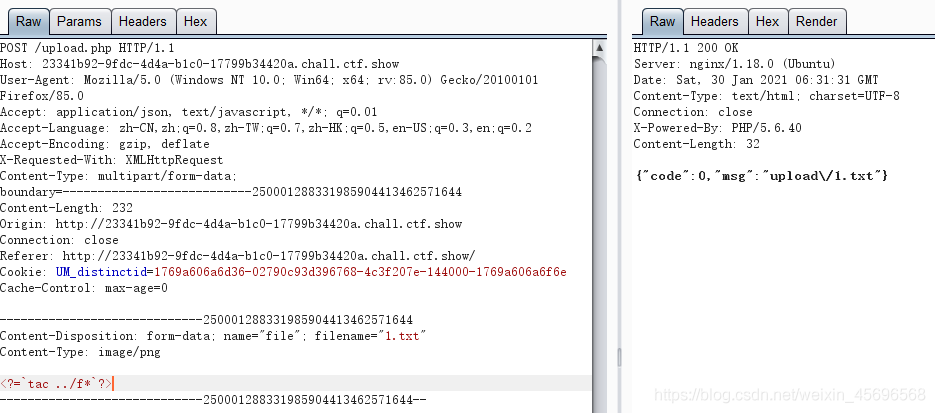Click the PHP payload tac ../f* line

coord(56,384)
